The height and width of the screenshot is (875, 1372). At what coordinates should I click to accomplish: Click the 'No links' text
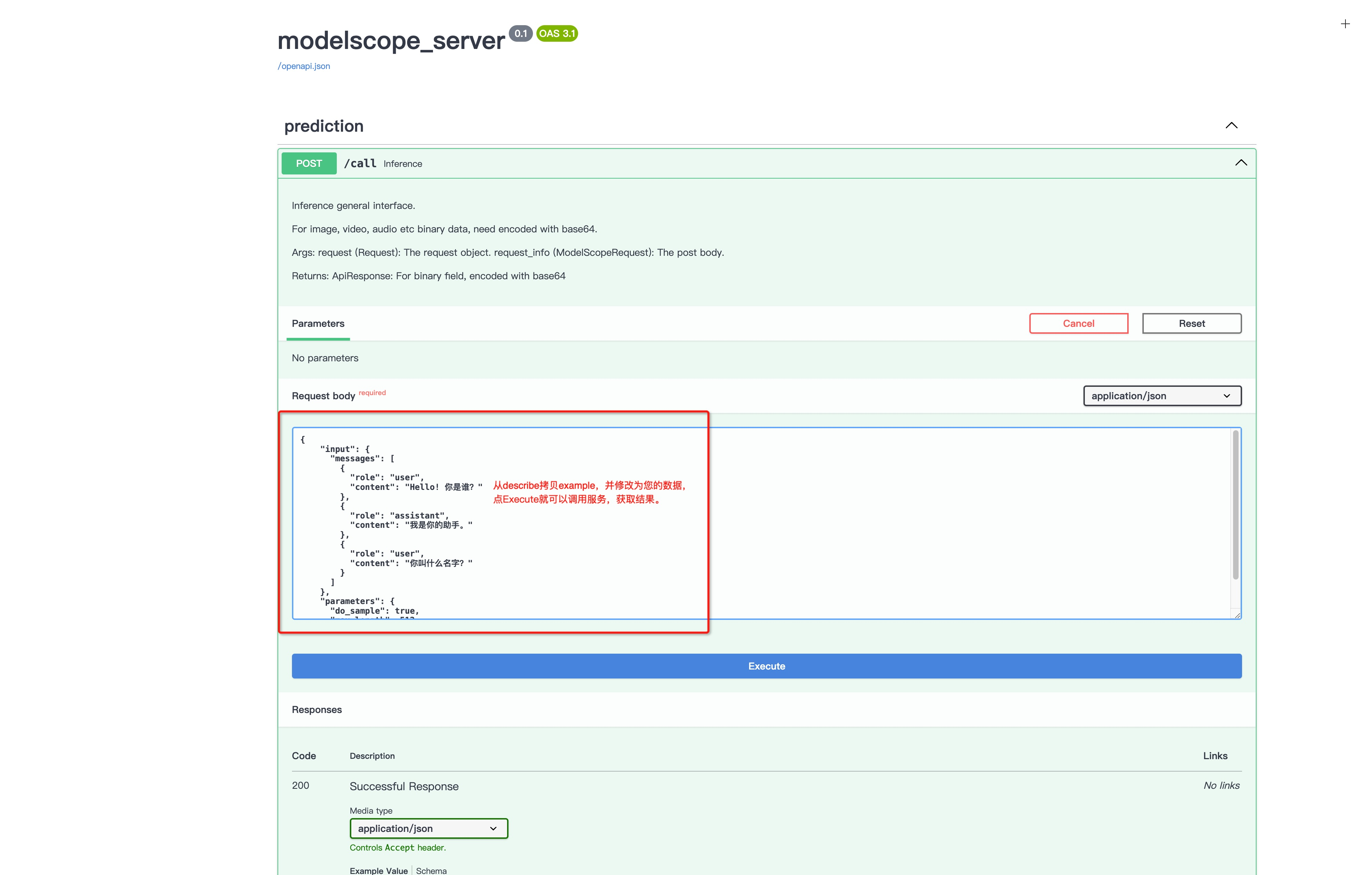[1221, 786]
